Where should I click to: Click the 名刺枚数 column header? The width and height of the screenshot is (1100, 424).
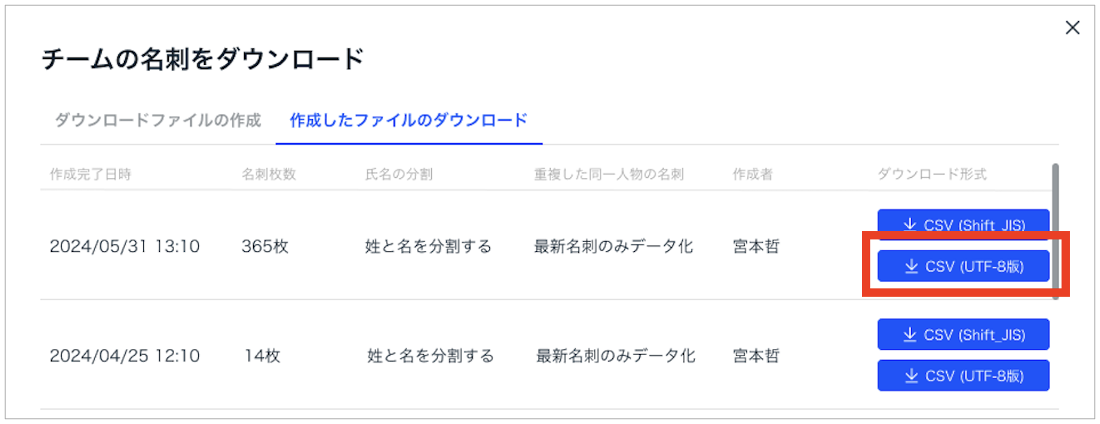tap(268, 175)
